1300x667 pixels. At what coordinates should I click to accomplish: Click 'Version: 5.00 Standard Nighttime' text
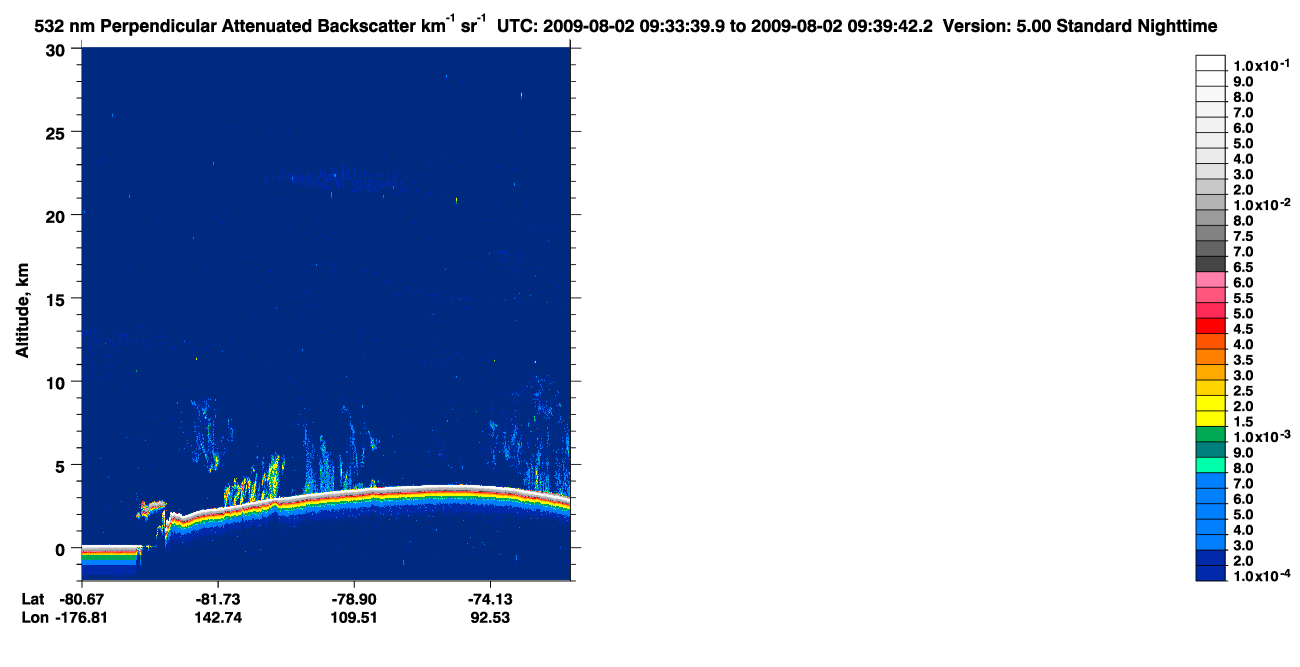[1081, 25]
